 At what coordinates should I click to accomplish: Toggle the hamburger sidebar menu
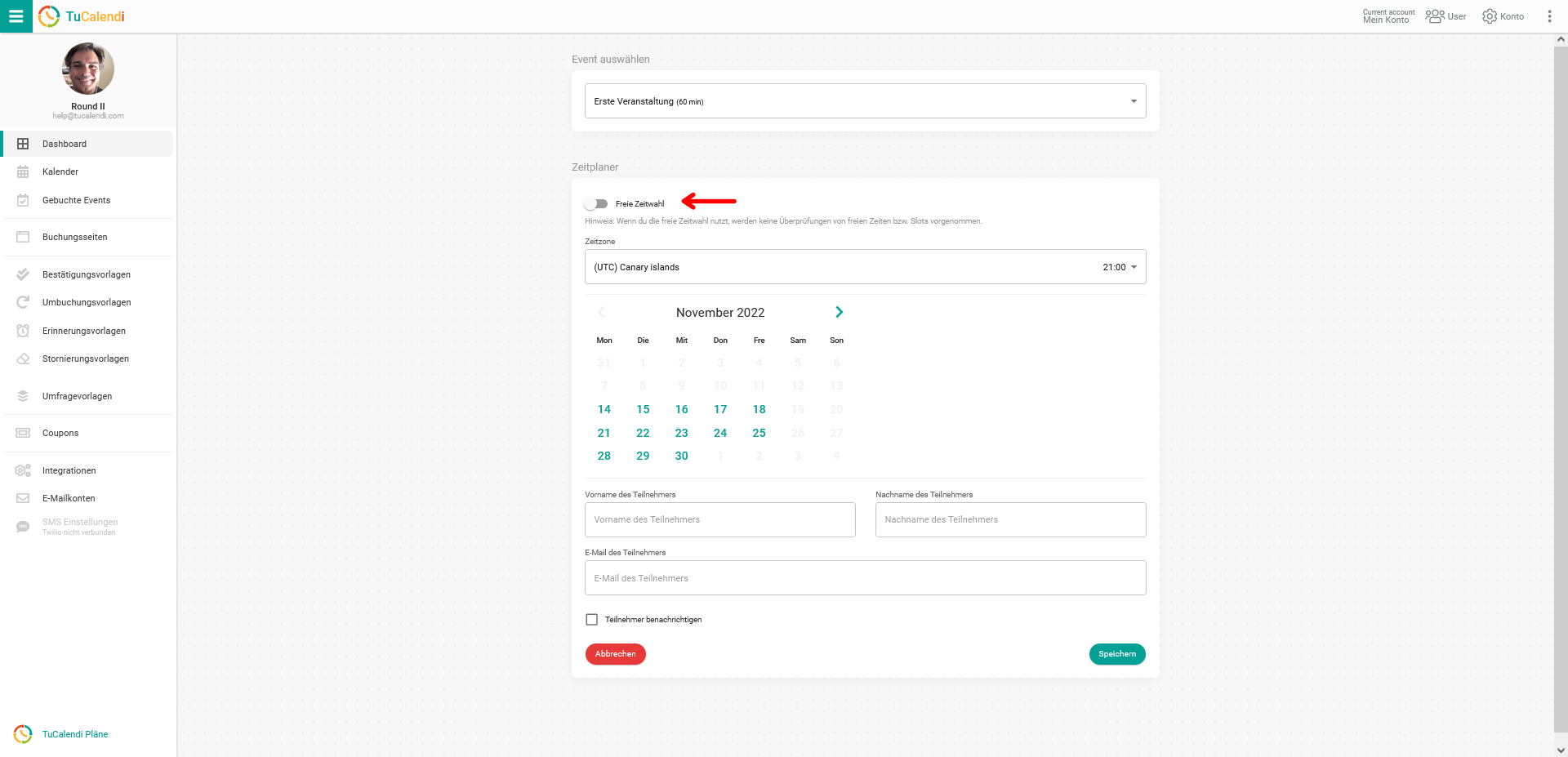click(x=16, y=16)
